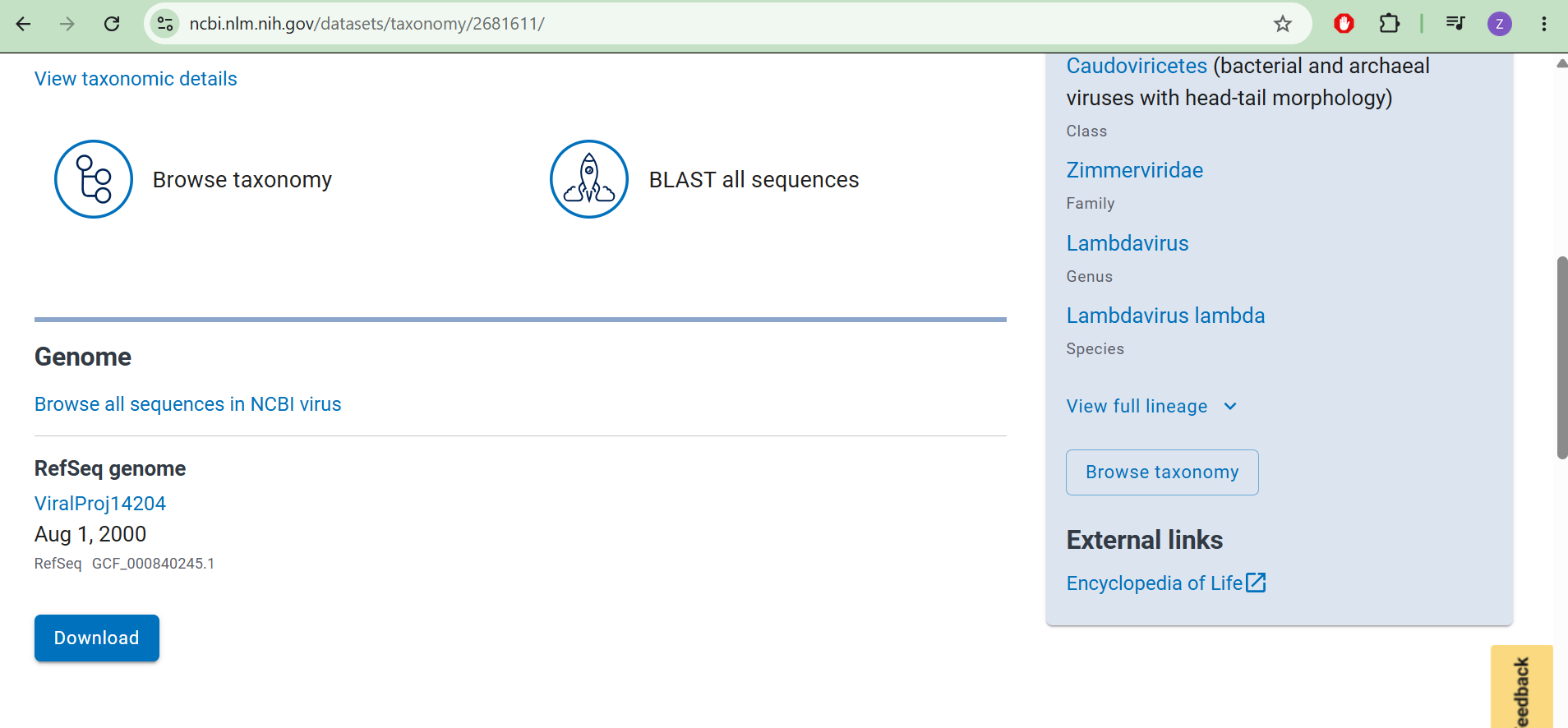Image resolution: width=1568 pixels, height=728 pixels.
Task: Open Chrome three-dot menu
Action: coord(1544,24)
